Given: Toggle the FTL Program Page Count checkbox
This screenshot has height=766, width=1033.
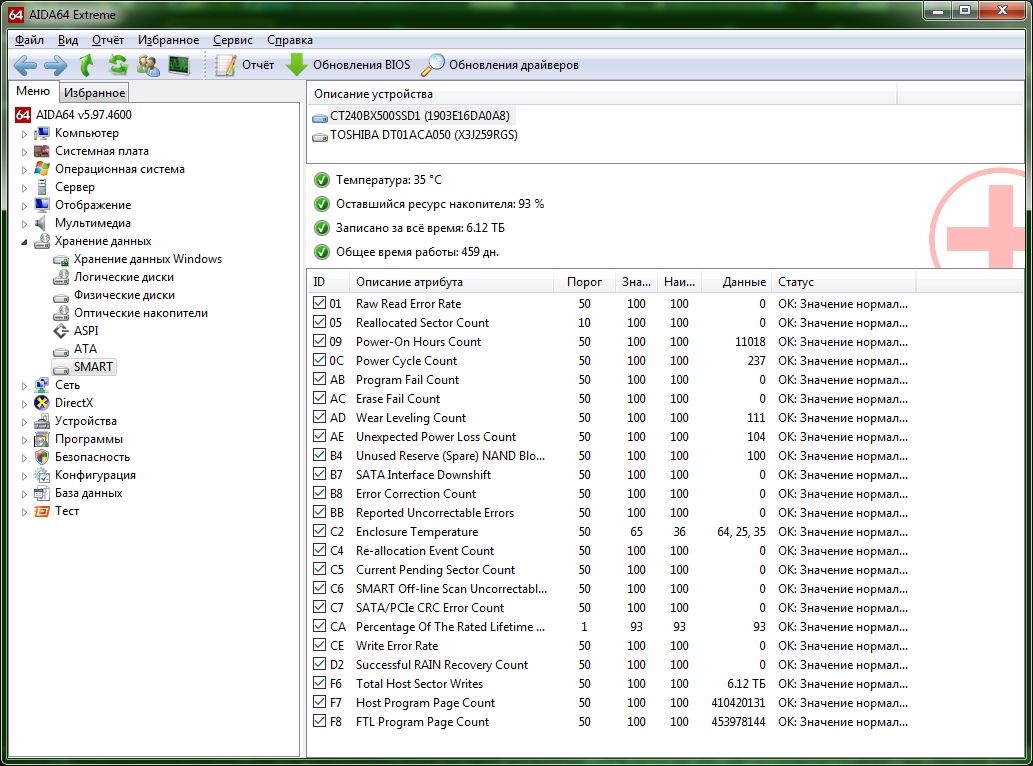Looking at the screenshot, I should tap(319, 722).
